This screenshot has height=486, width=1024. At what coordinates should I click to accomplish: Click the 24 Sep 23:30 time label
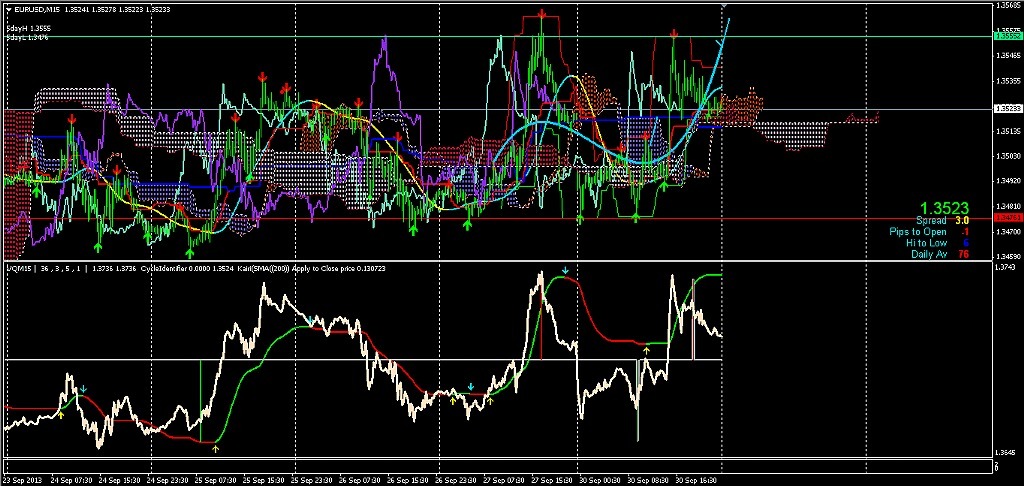(x=168, y=480)
